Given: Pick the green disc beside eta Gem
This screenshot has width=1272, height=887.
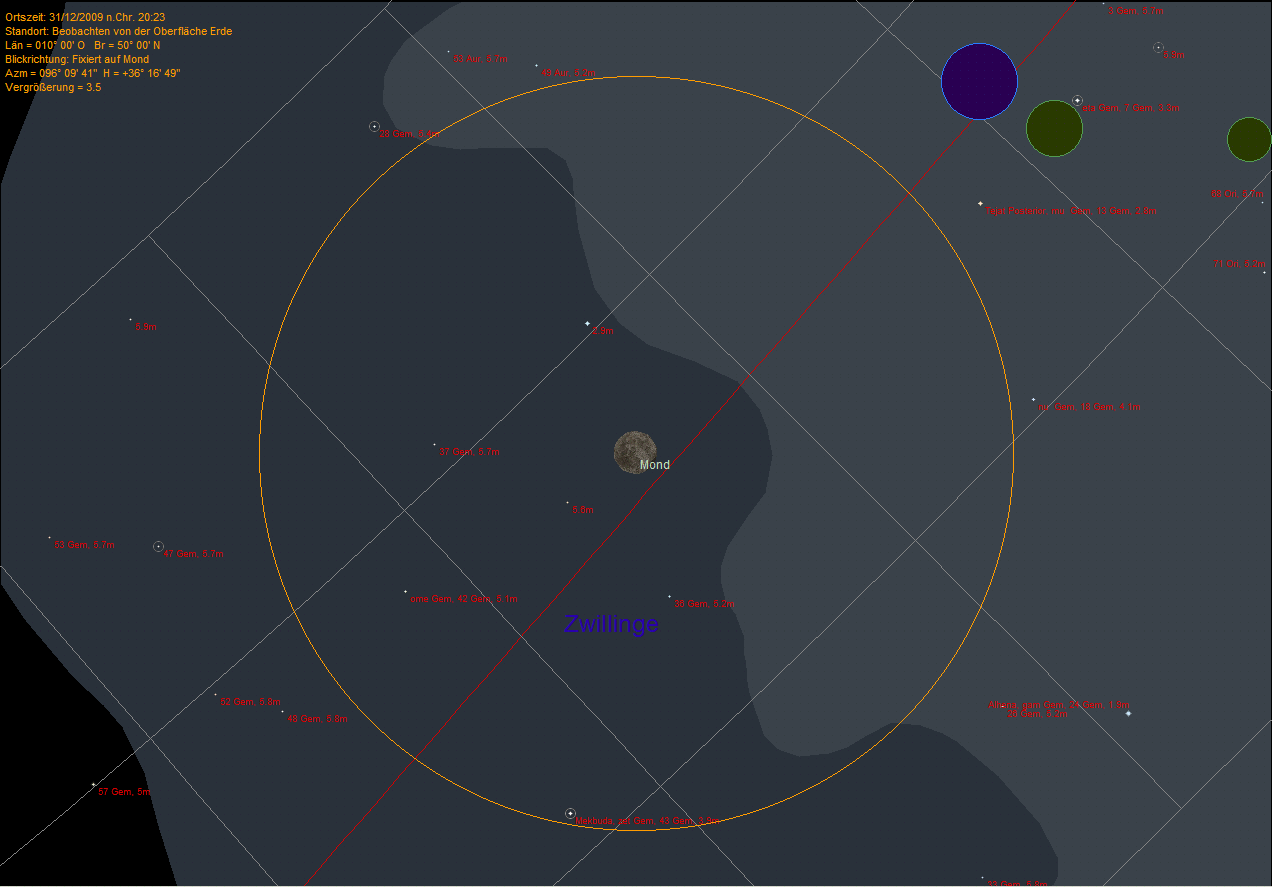Looking at the screenshot, I should [x=1054, y=128].
